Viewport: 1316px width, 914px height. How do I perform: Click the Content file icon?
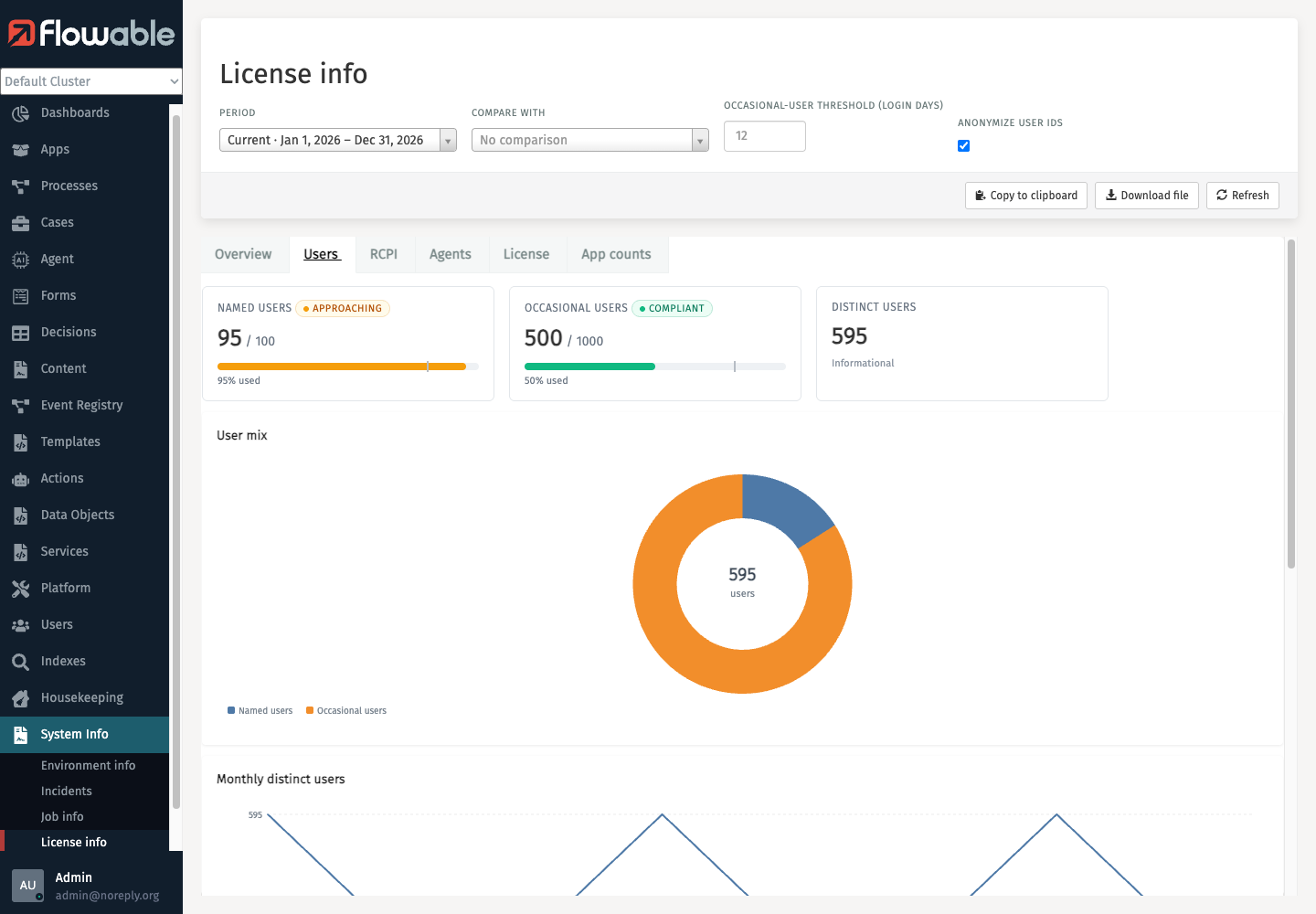tap(20, 369)
